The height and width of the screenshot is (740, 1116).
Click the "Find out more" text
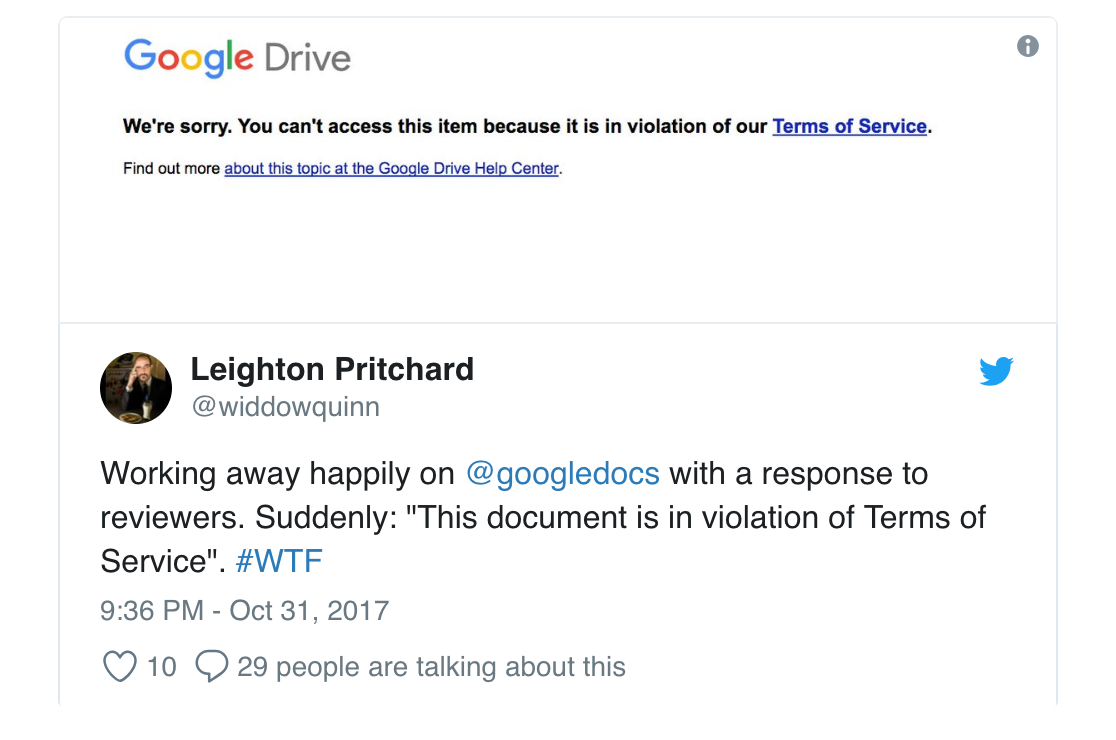pyautogui.click(x=171, y=169)
